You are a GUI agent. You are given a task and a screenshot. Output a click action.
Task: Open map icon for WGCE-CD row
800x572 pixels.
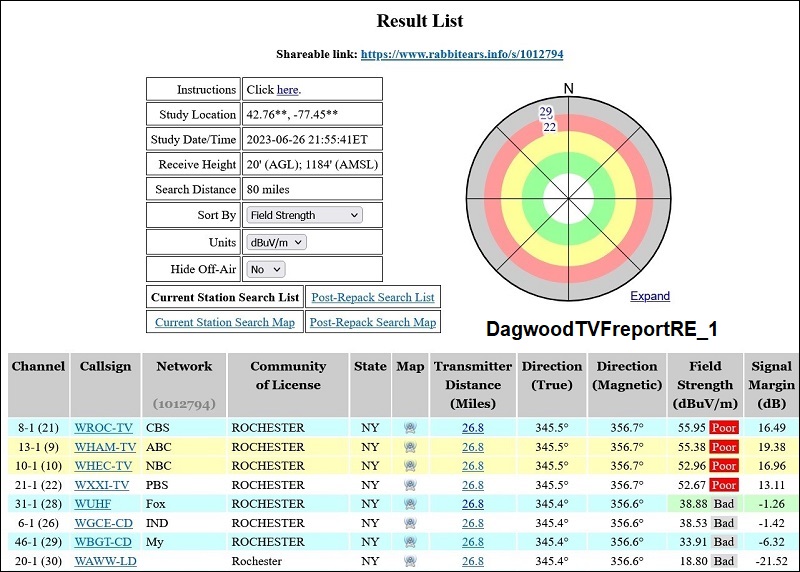pos(410,523)
